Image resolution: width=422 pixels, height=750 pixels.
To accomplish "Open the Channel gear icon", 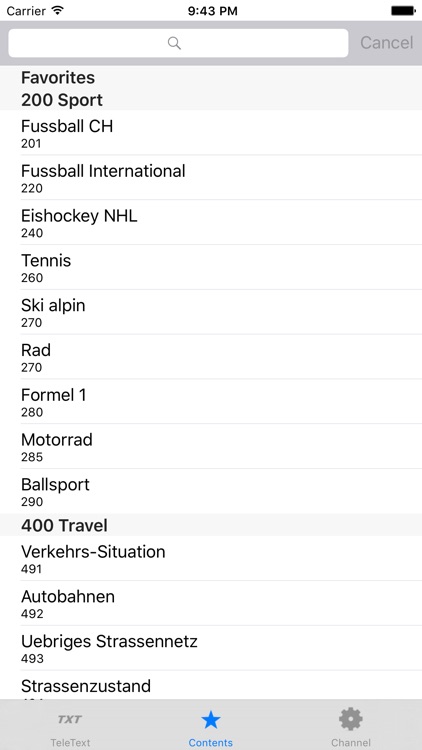I will pos(351,719).
